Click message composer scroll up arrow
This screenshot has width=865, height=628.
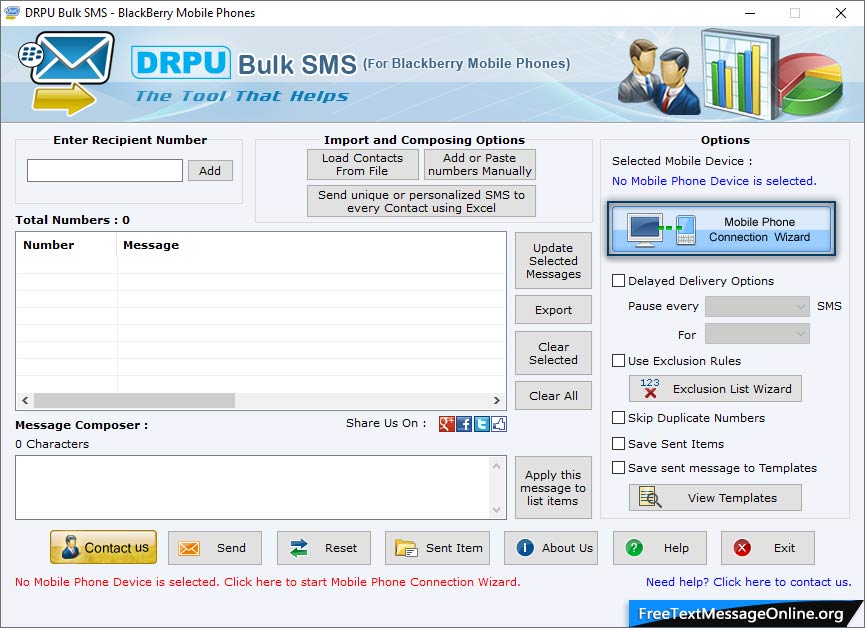point(496,466)
